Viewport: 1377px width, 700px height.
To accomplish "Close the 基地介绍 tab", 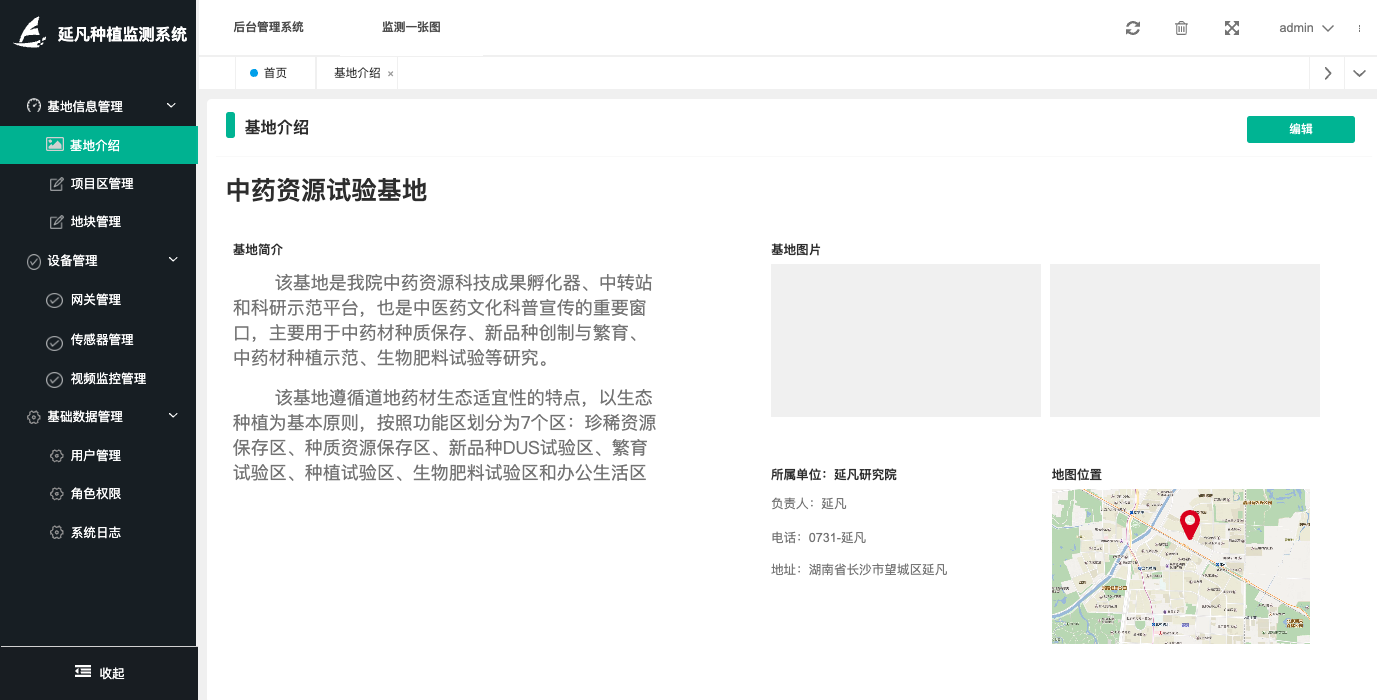I will [390, 74].
